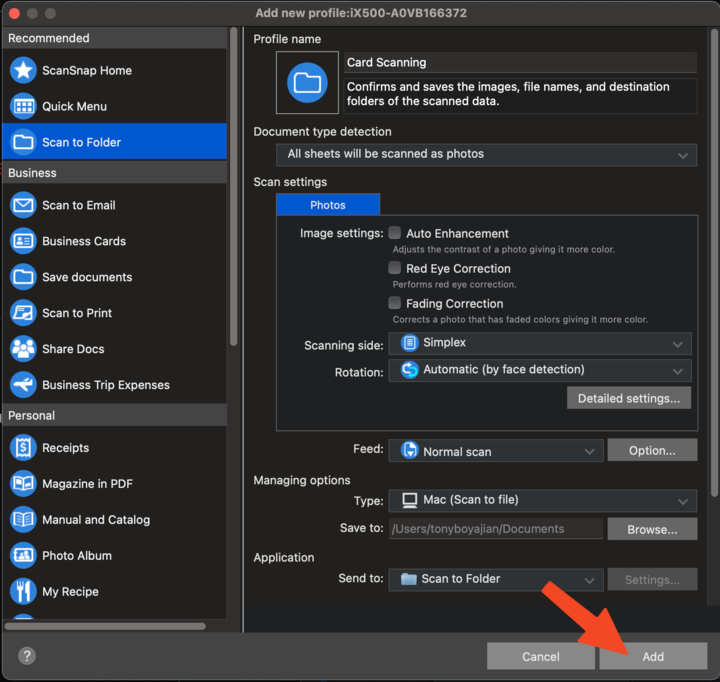Viewport: 720px width, 682px height.
Task: Enable the Fading Correction checkbox
Action: pyautogui.click(x=394, y=303)
